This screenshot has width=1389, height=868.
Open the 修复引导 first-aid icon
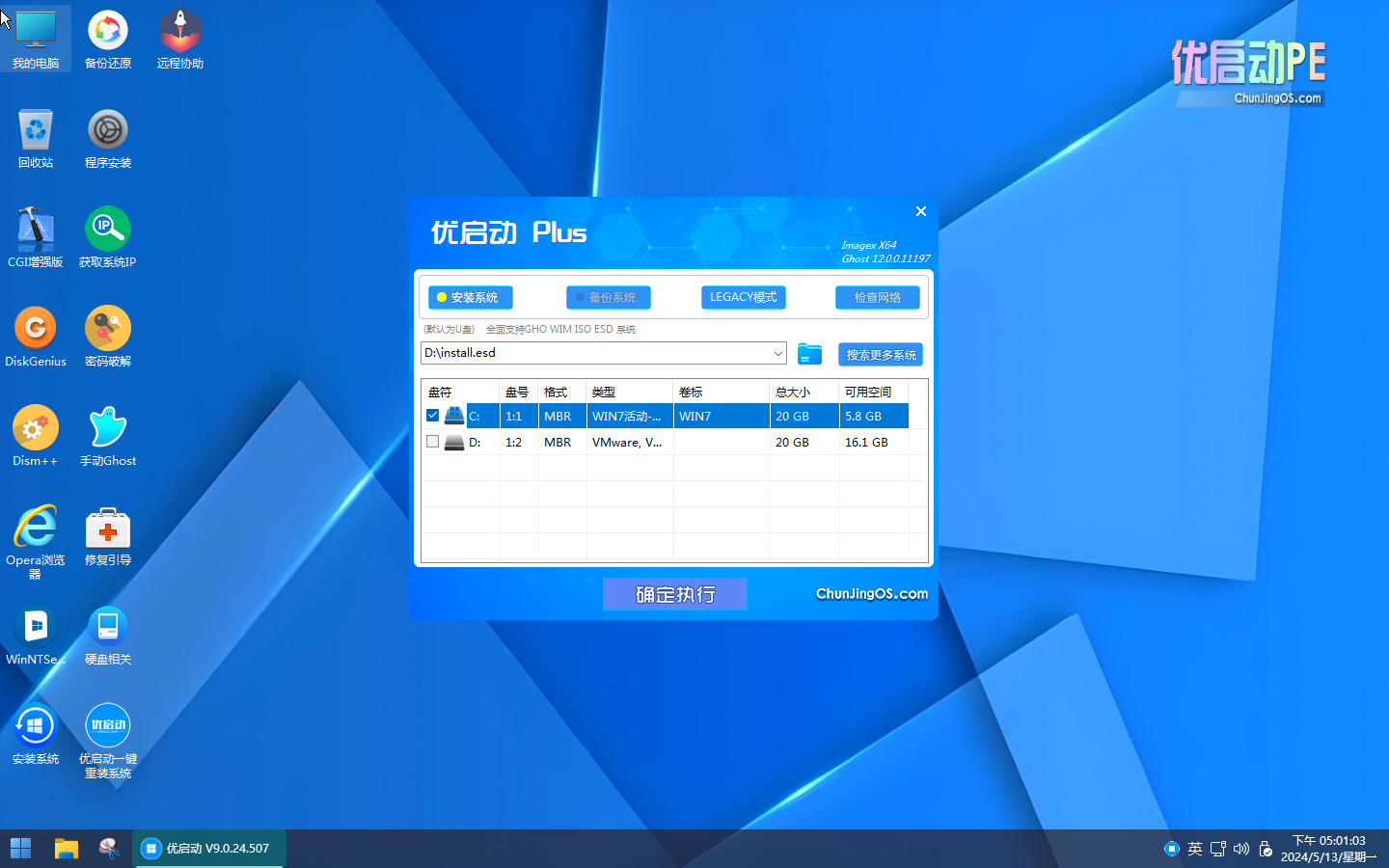coord(108,535)
